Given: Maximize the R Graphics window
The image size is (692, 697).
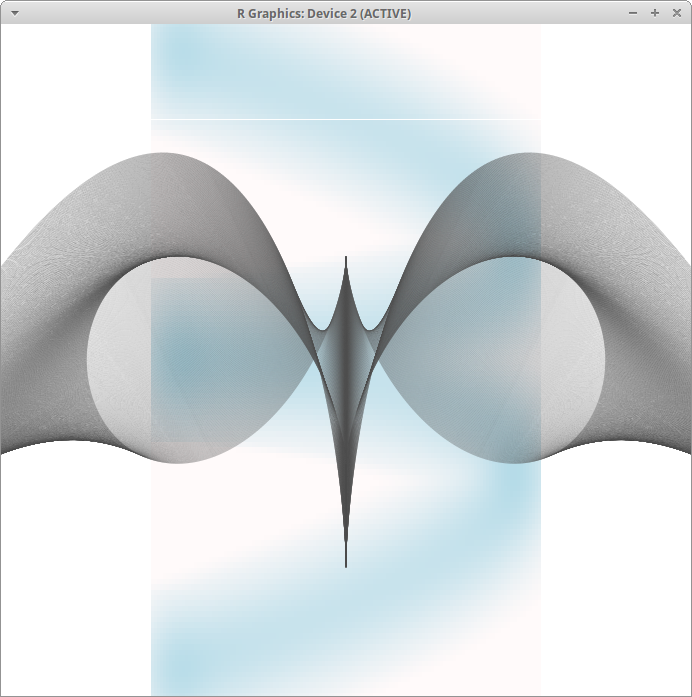Looking at the screenshot, I should [655, 13].
